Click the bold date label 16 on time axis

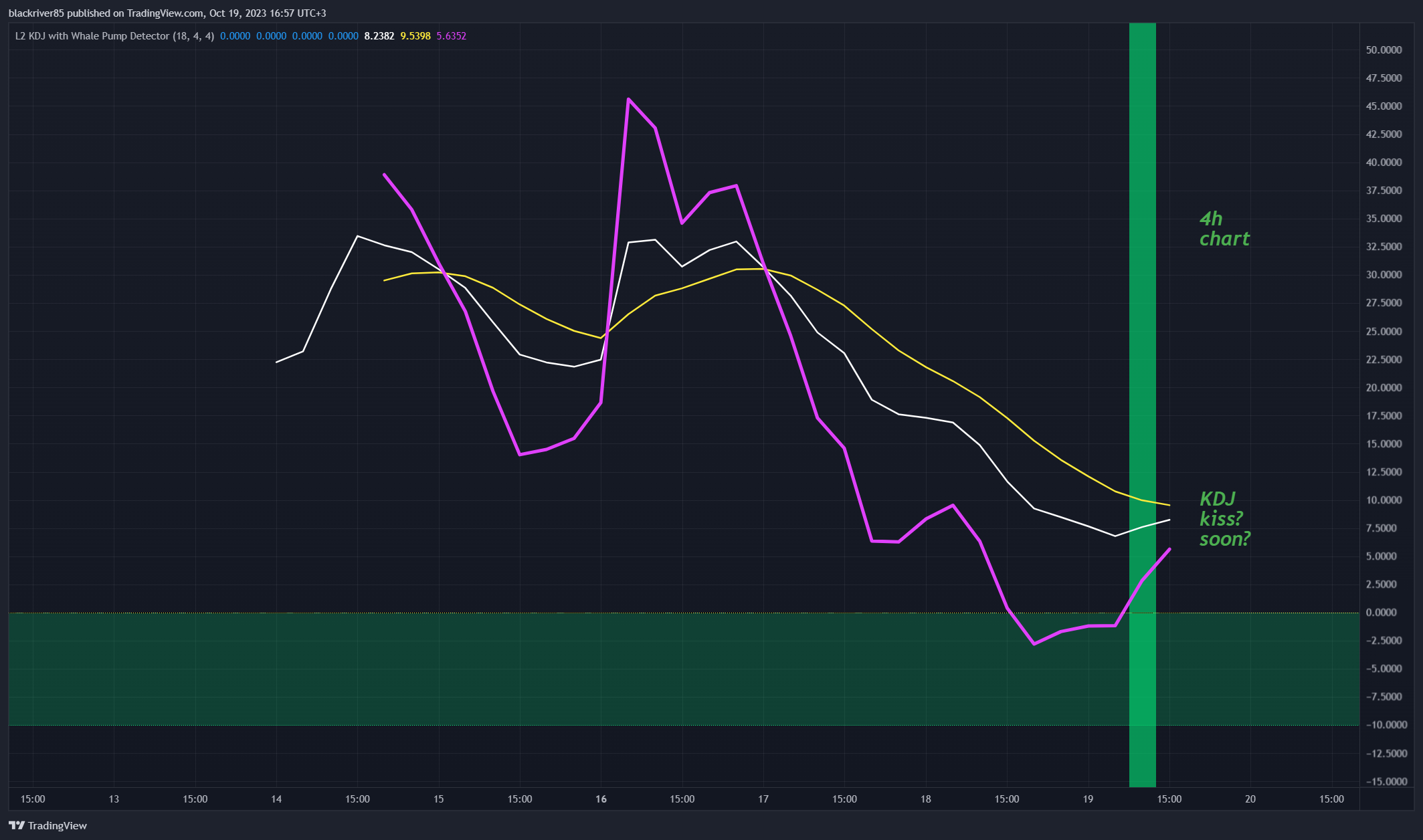coord(601,799)
